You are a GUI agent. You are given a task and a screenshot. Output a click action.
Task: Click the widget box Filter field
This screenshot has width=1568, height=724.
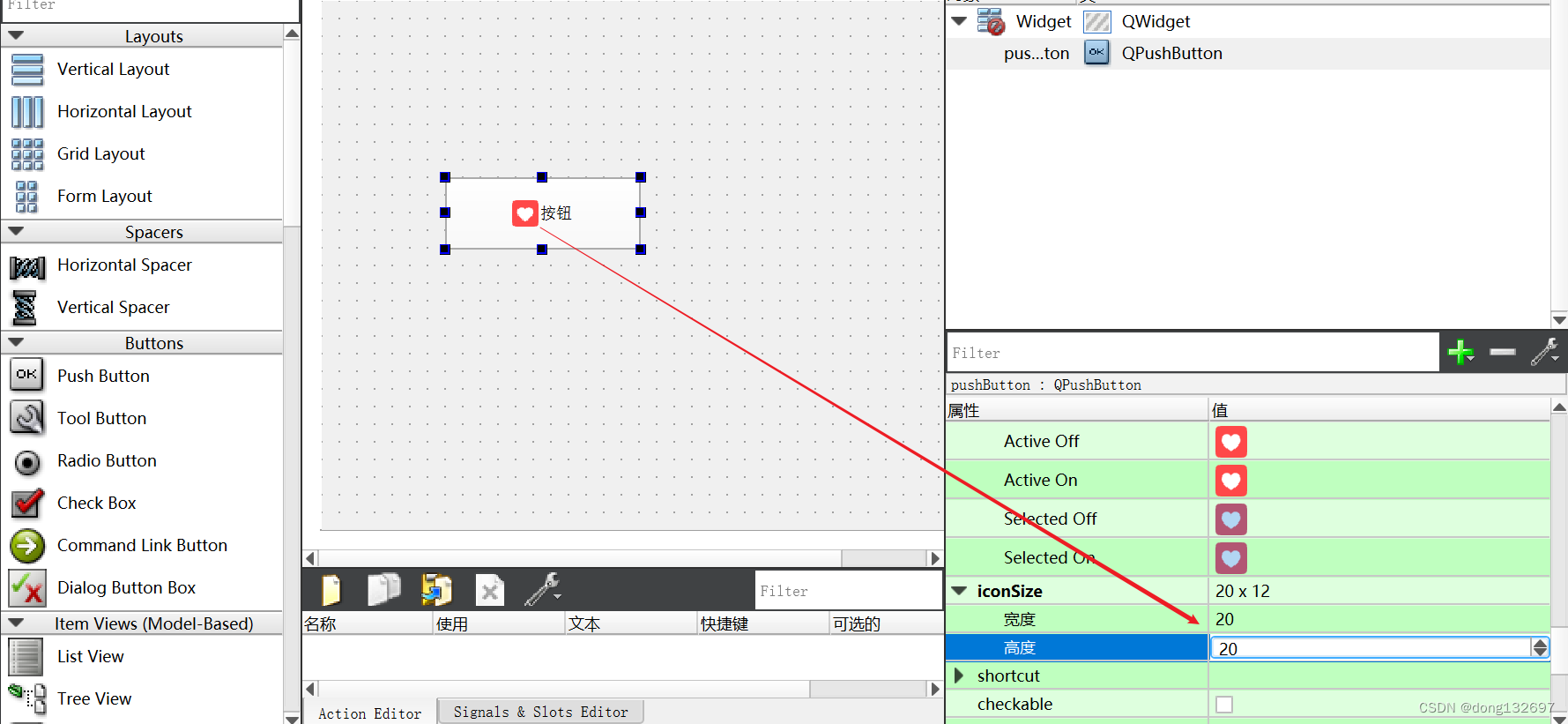click(150, 9)
